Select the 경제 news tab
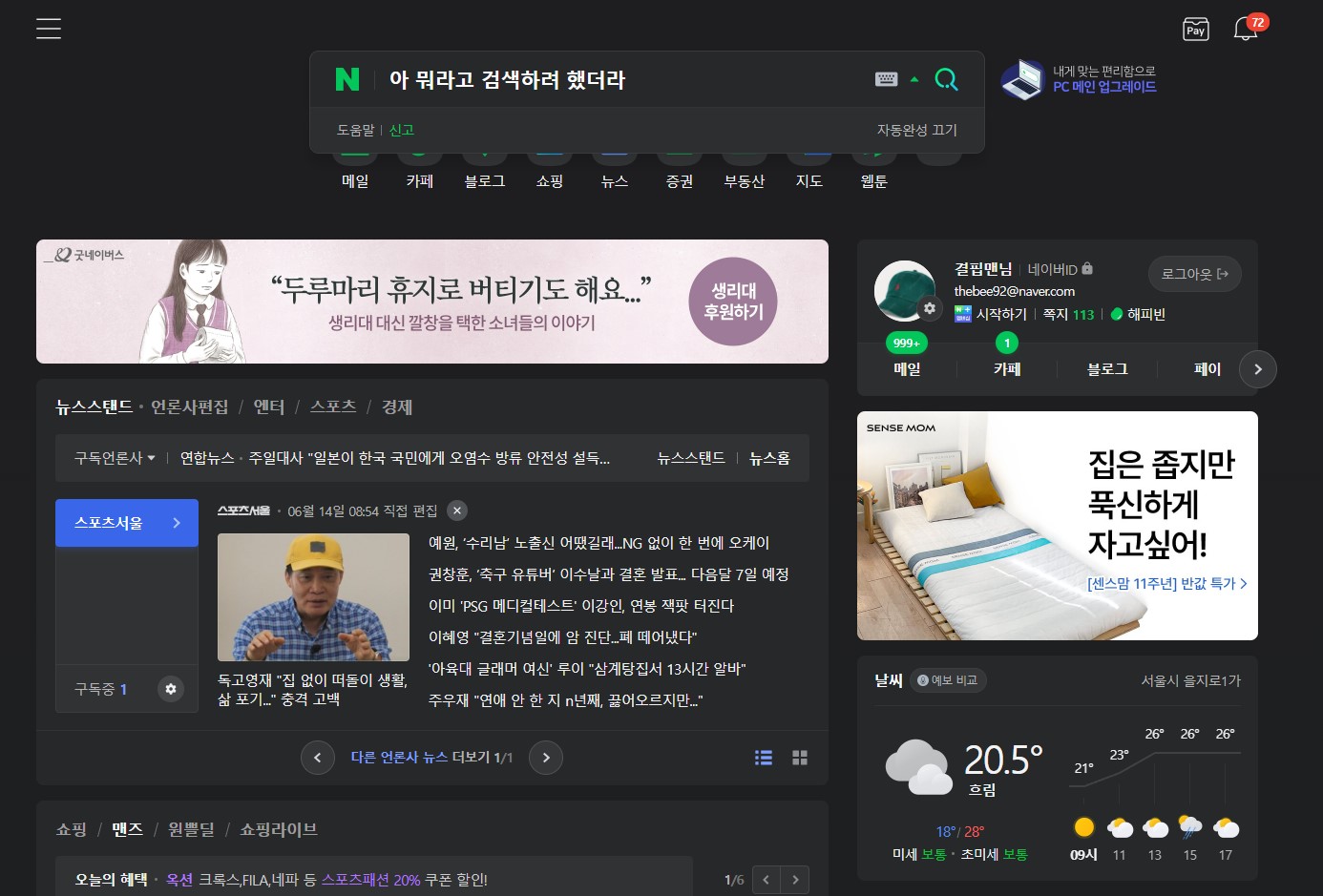 pyautogui.click(x=397, y=407)
